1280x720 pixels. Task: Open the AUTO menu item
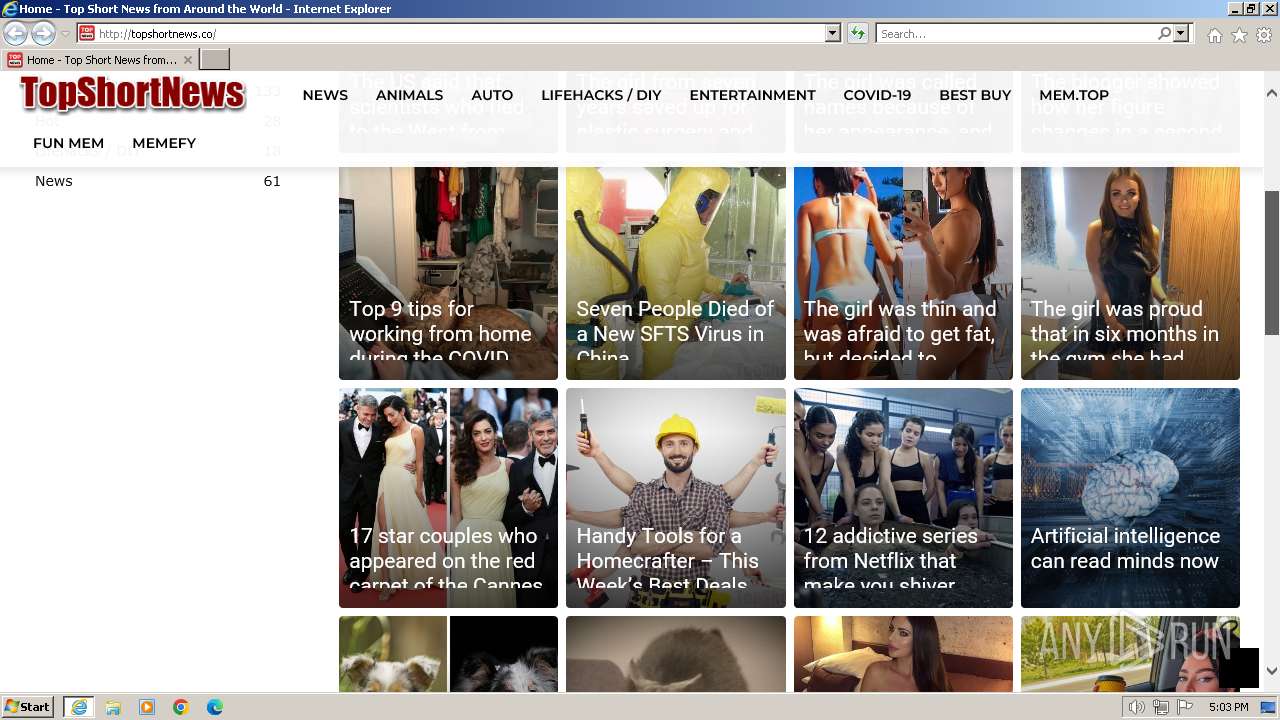coord(492,95)
